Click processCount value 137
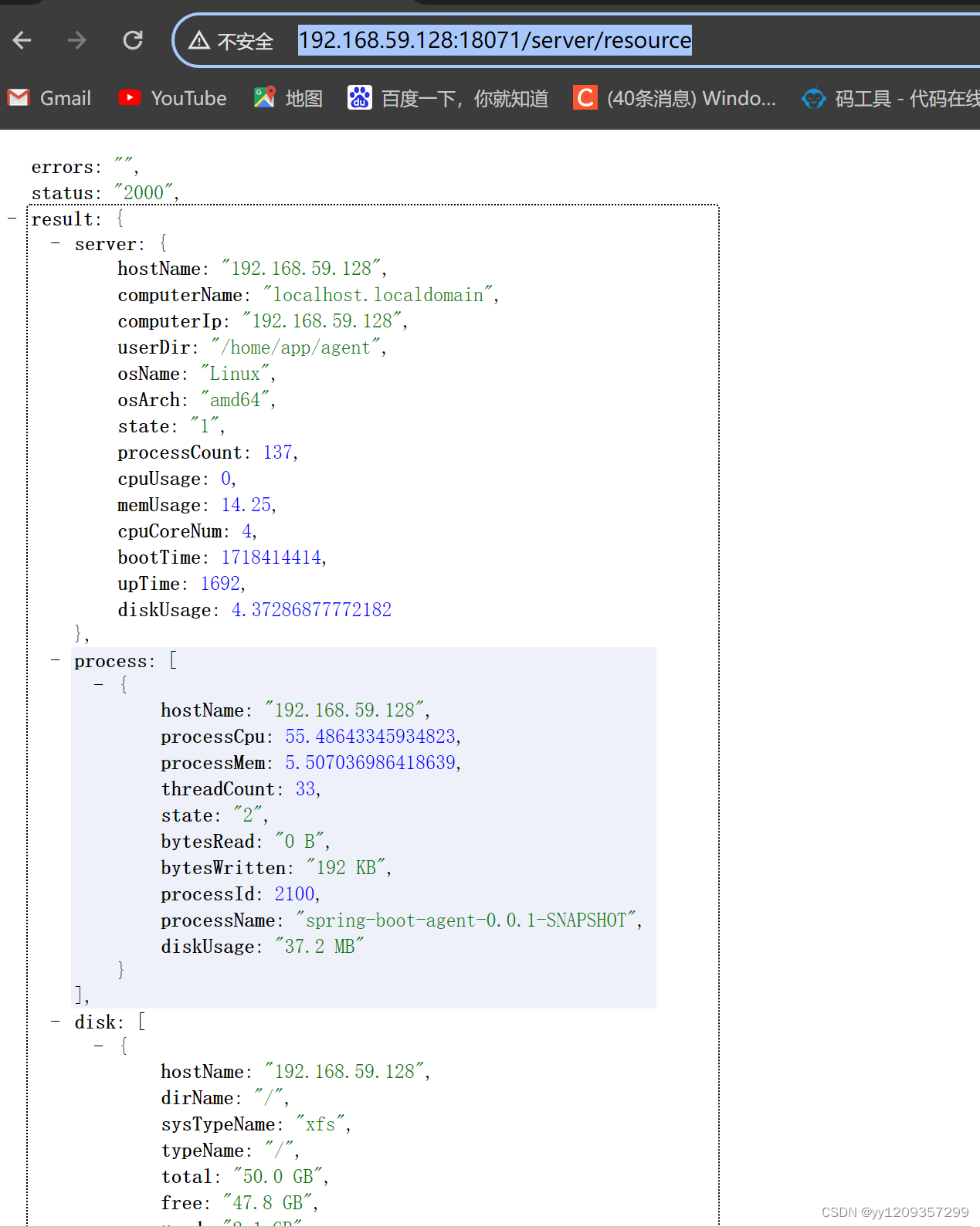 278,452
